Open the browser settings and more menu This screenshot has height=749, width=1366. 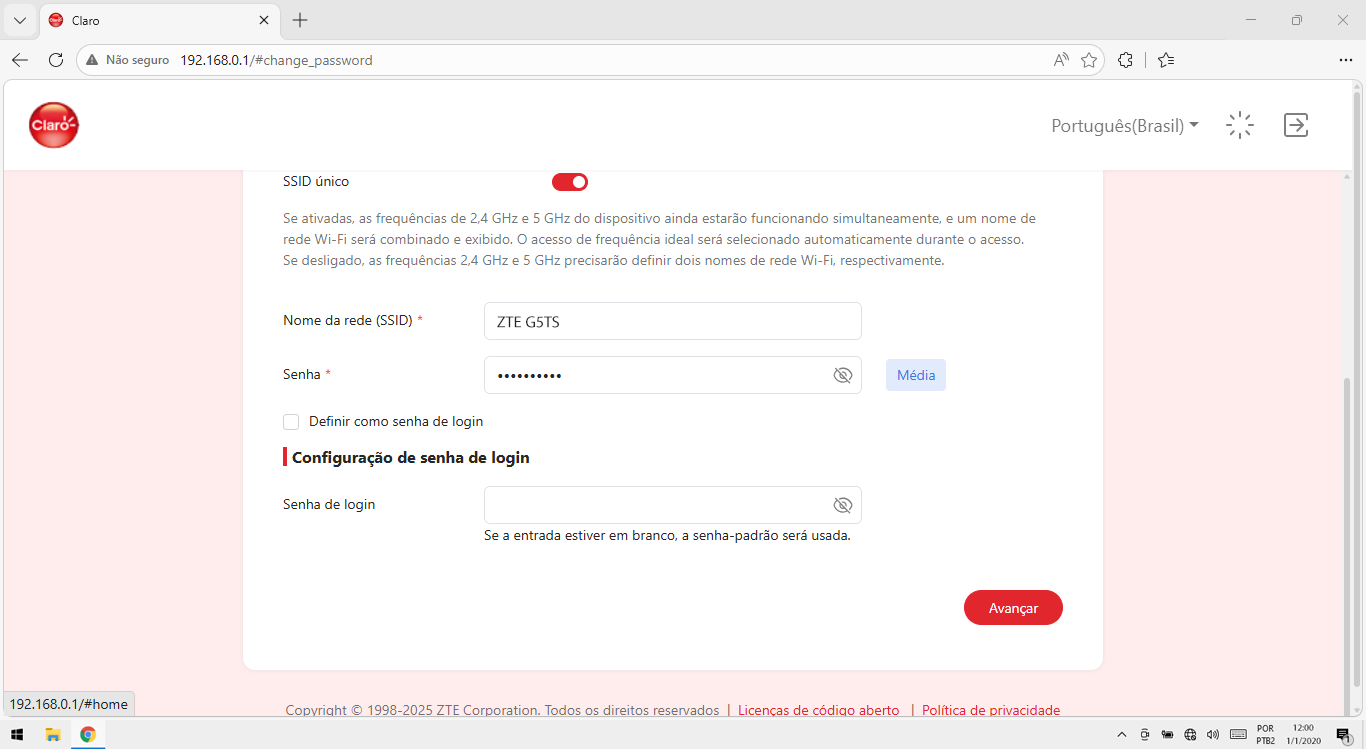(x=1345, y=60)
